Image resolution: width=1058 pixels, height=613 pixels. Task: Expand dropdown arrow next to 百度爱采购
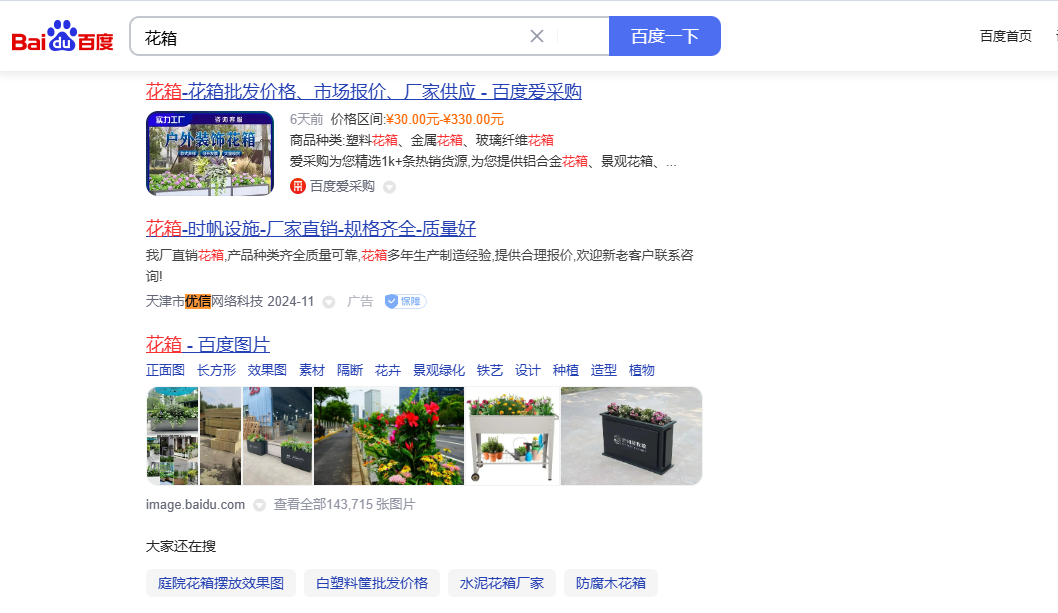[389, 187]
